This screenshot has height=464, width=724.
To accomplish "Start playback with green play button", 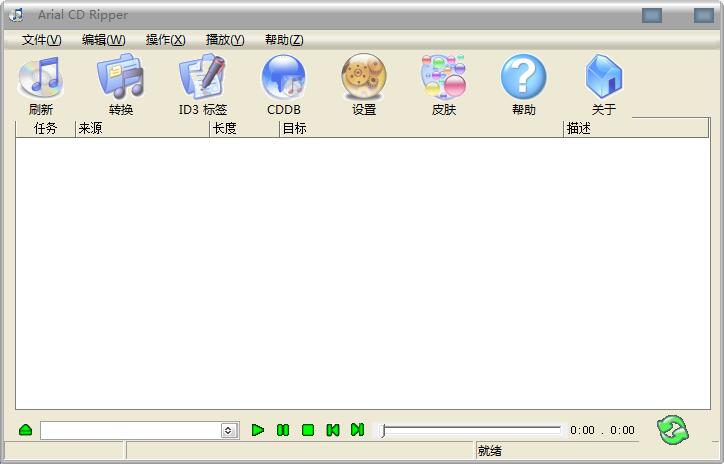I will tap(258, 430).
